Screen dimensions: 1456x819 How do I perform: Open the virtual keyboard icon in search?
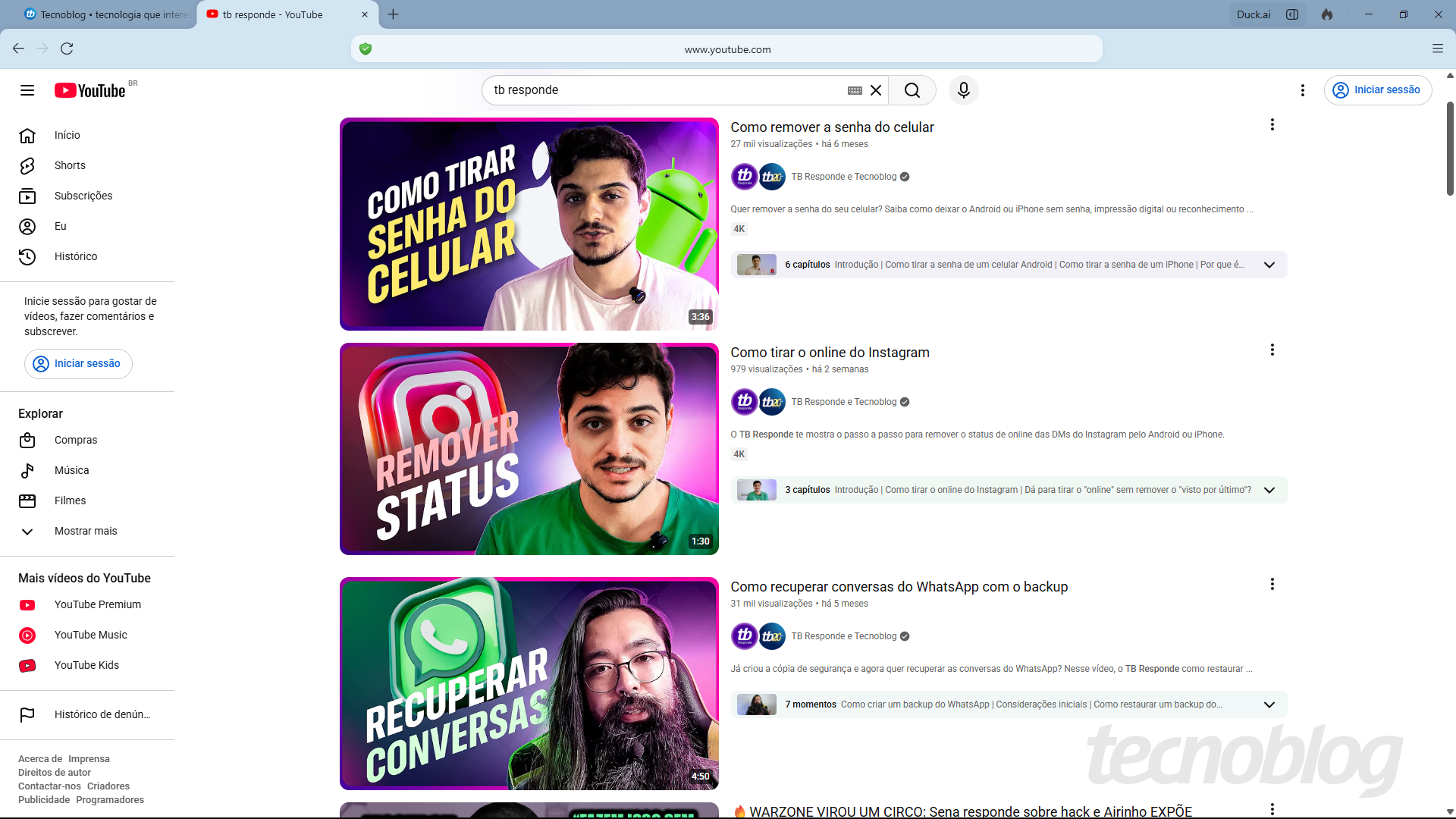pos(855,90)
